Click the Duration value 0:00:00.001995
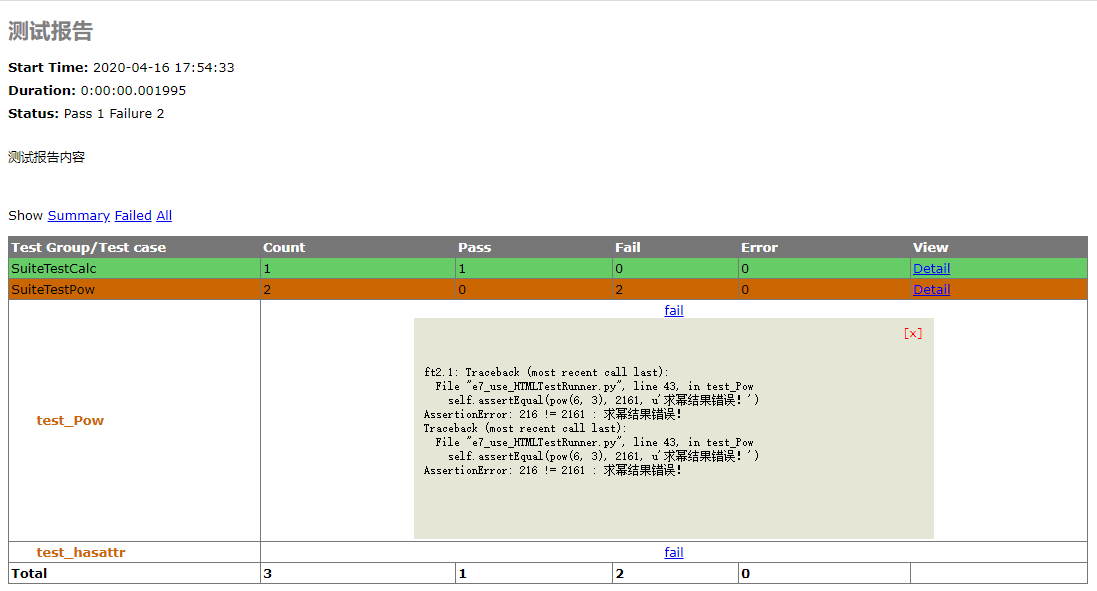The width and height of the screenshot is (1097, 591). click(133, 91)
